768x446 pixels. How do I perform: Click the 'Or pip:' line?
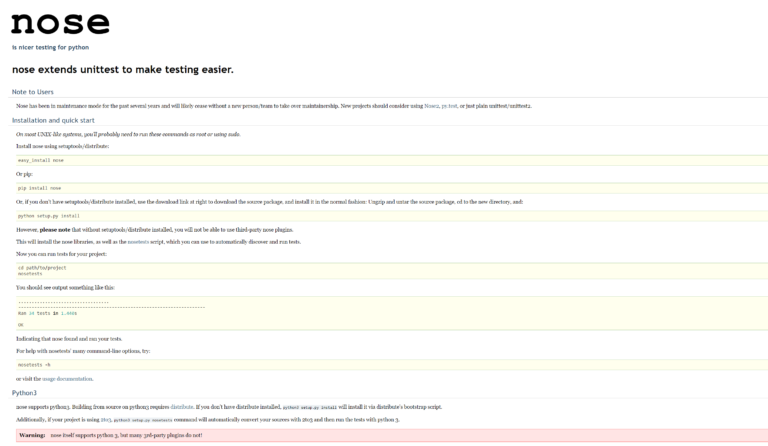pos(24,174)
